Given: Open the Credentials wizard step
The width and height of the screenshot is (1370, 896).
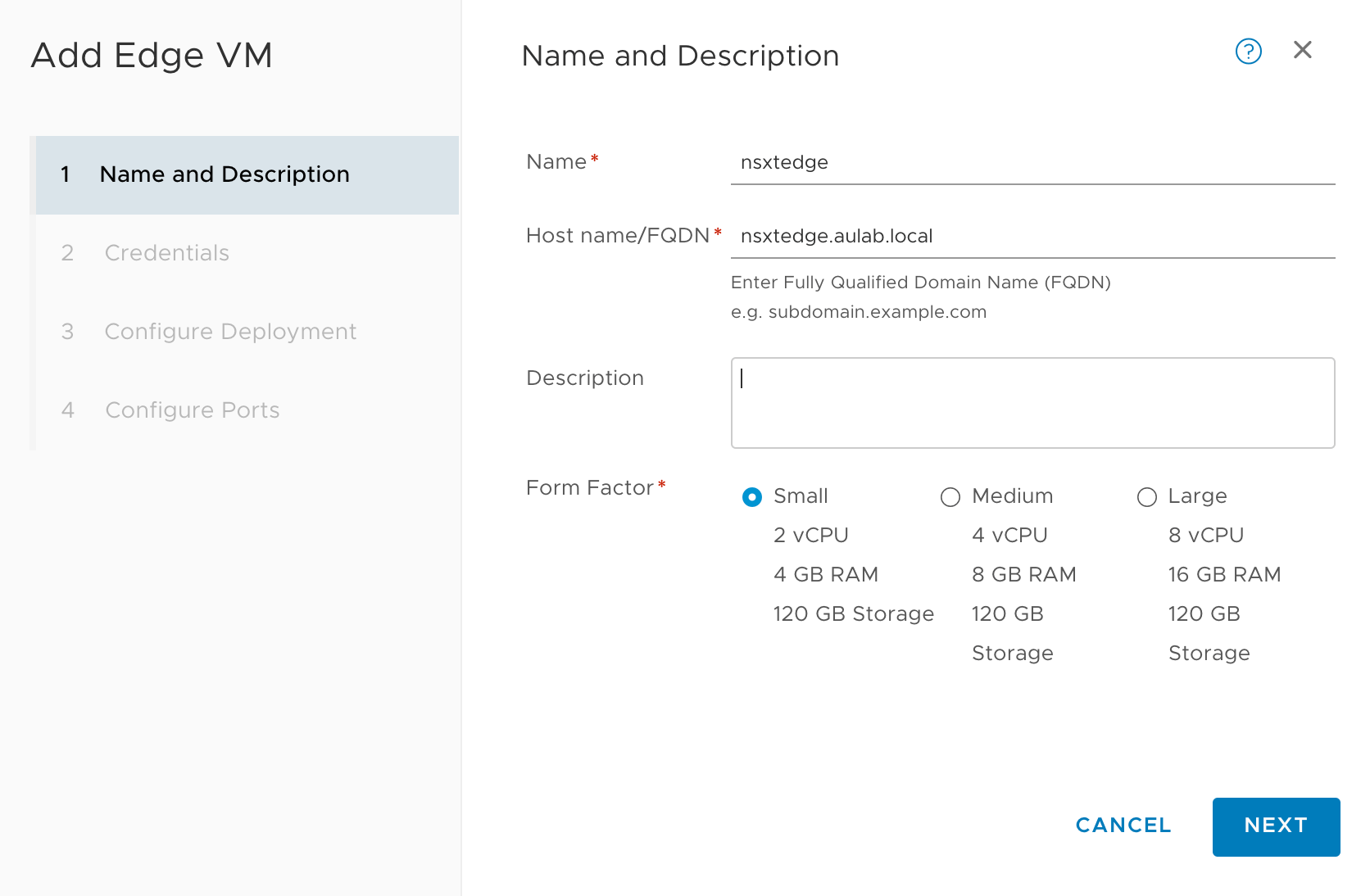Looking at the screenshot, I should 166,253.
